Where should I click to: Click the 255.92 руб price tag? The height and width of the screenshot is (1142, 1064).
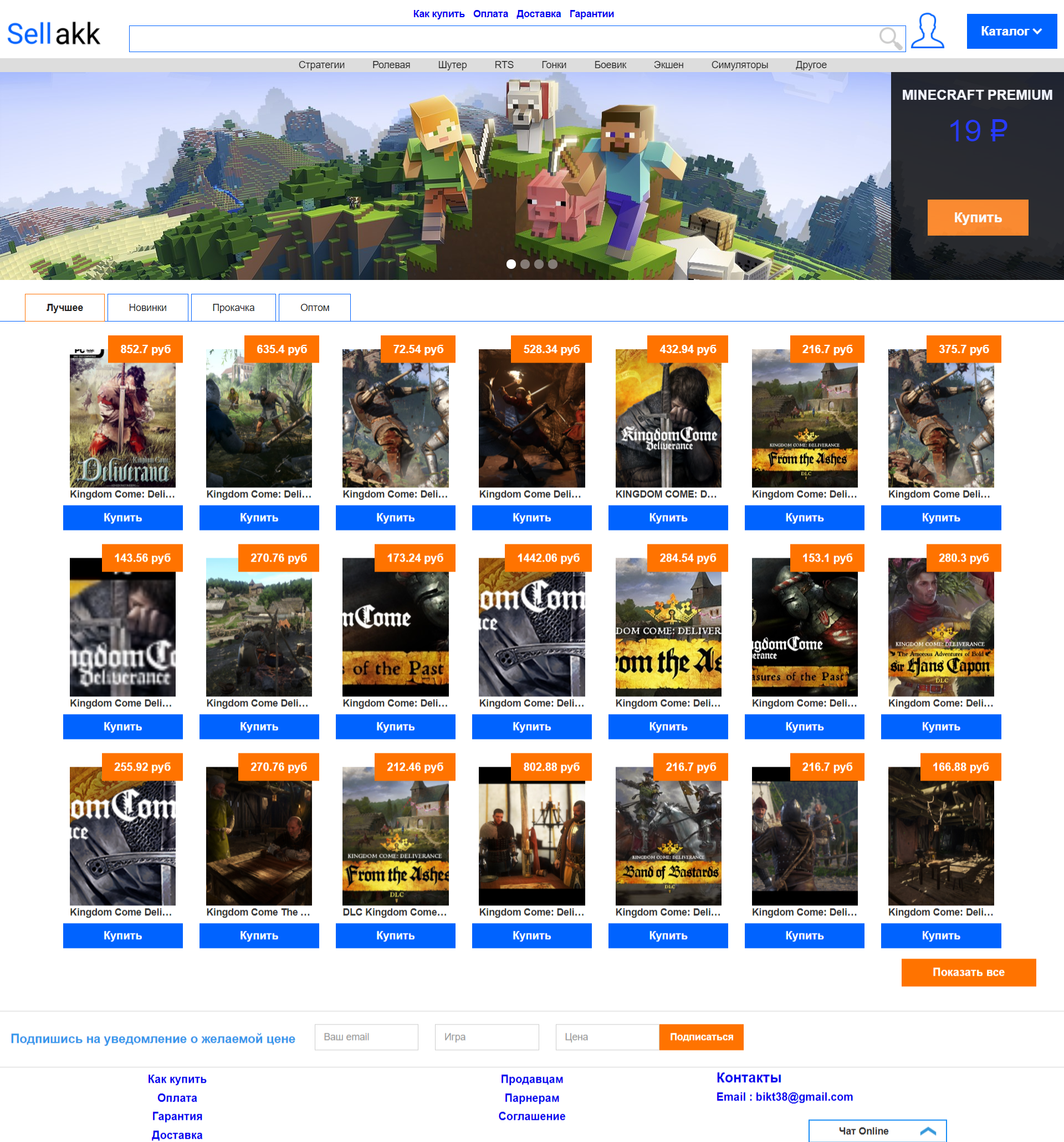pos(142,767)
